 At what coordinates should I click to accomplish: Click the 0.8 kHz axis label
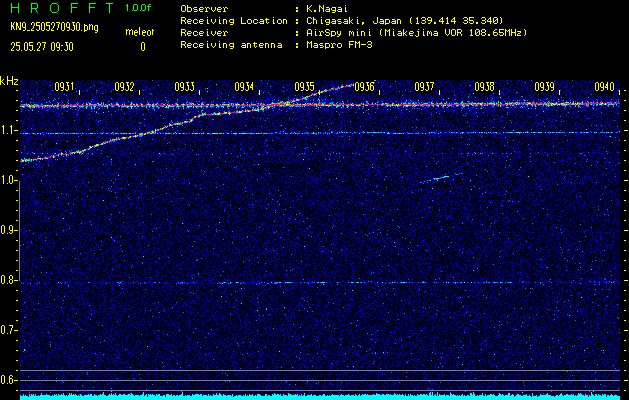pos(9,280)
